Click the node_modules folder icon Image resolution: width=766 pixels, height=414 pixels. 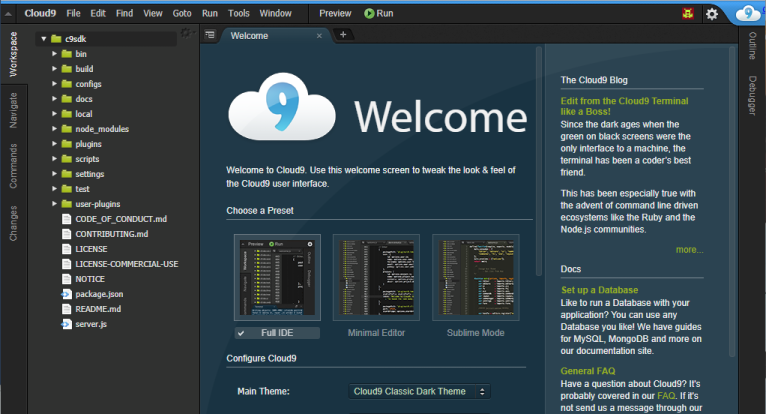[67, 129]
